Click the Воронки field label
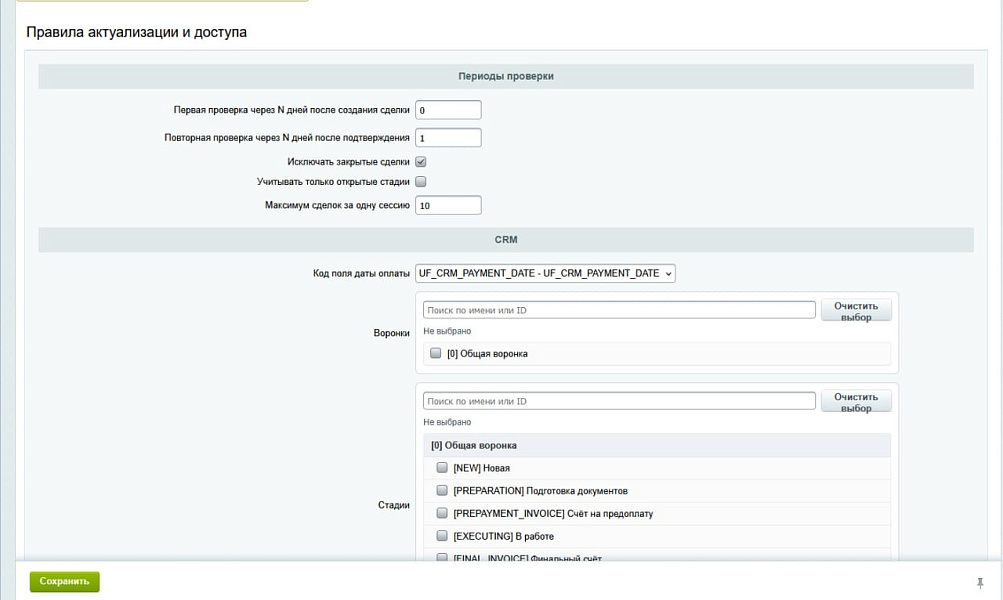This screenshot has height=600, width=1003. (x=391, y=333)
